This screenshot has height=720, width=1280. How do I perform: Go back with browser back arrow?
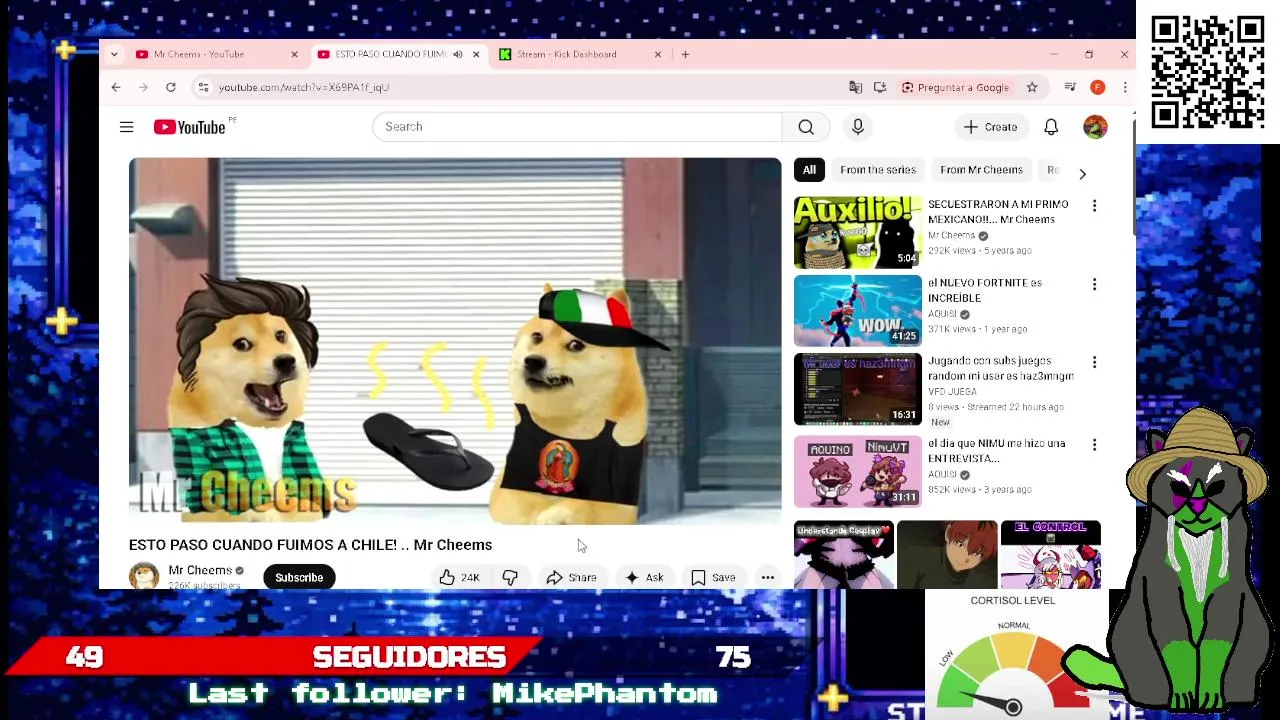(116, 87)
